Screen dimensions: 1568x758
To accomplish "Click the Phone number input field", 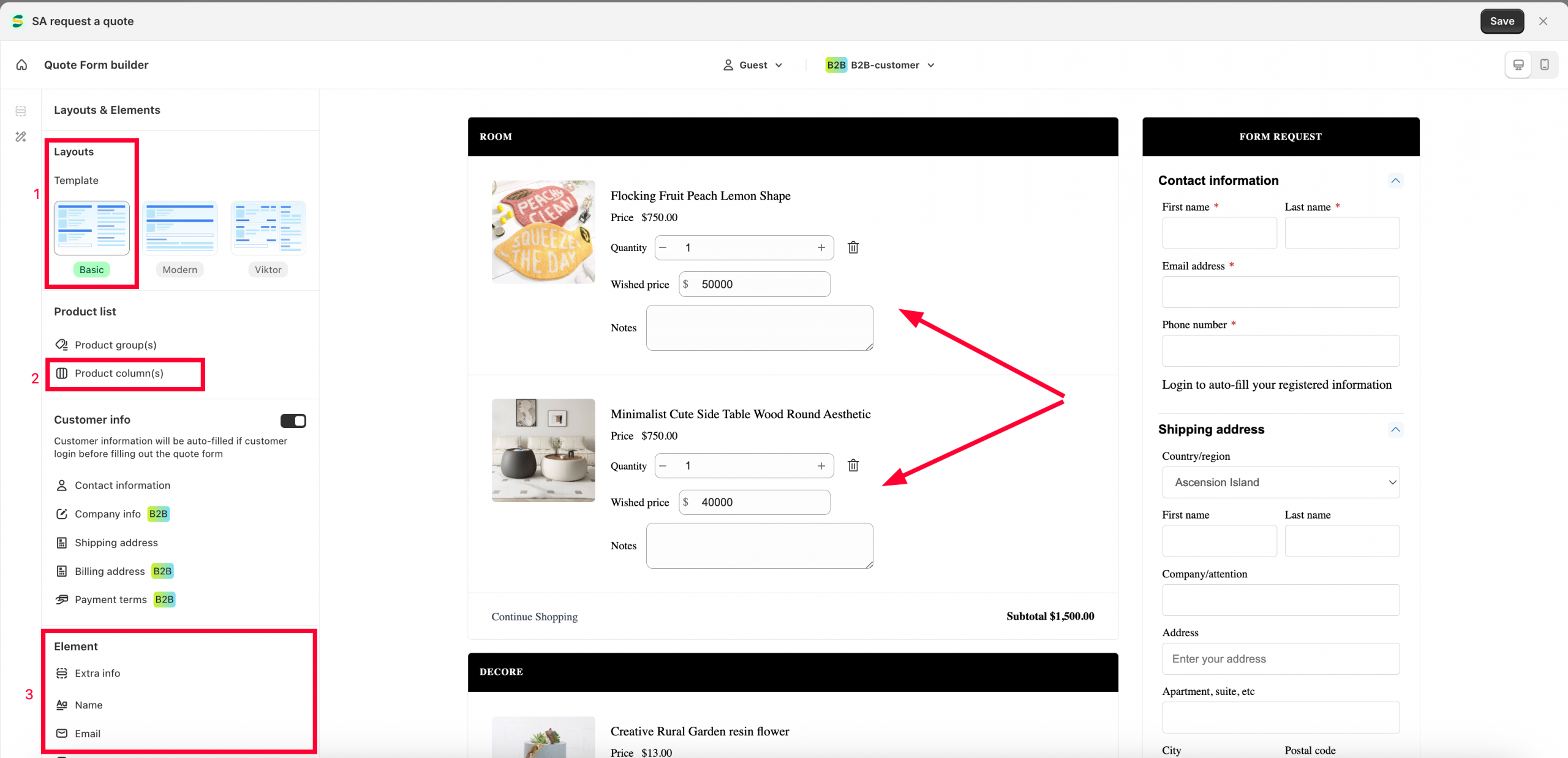I will (x=1281, y=351).
